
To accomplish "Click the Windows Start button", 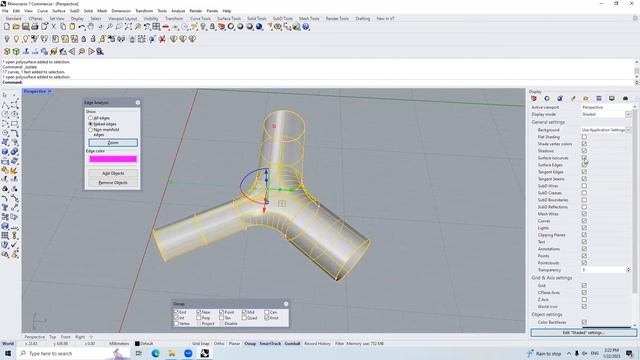I will click(x=8, y=353).
